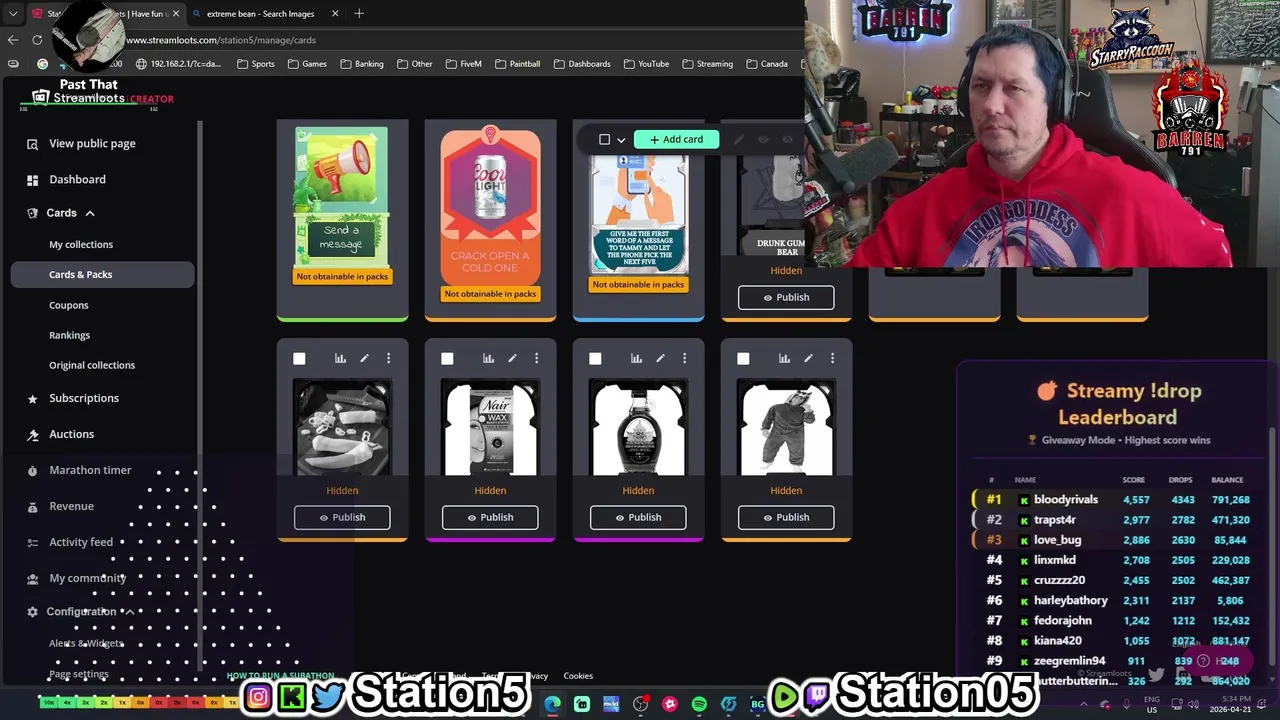
Task: Open Original collections page
Action: [92, 365]
